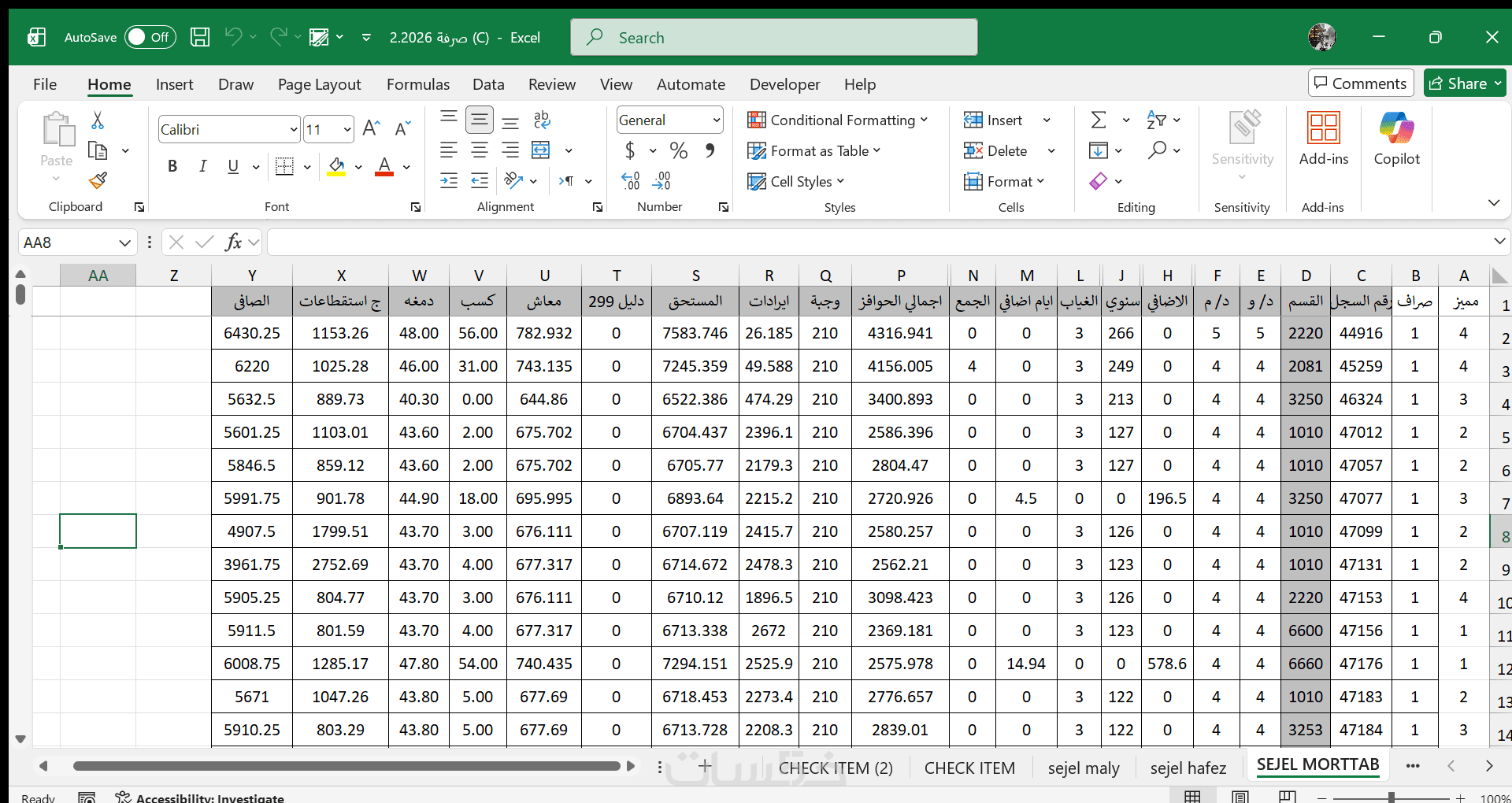This screenshot has height=803, width=1512.
Task: Switch to the sejel hafez sheet
Action: click(x=1188, y=768)
